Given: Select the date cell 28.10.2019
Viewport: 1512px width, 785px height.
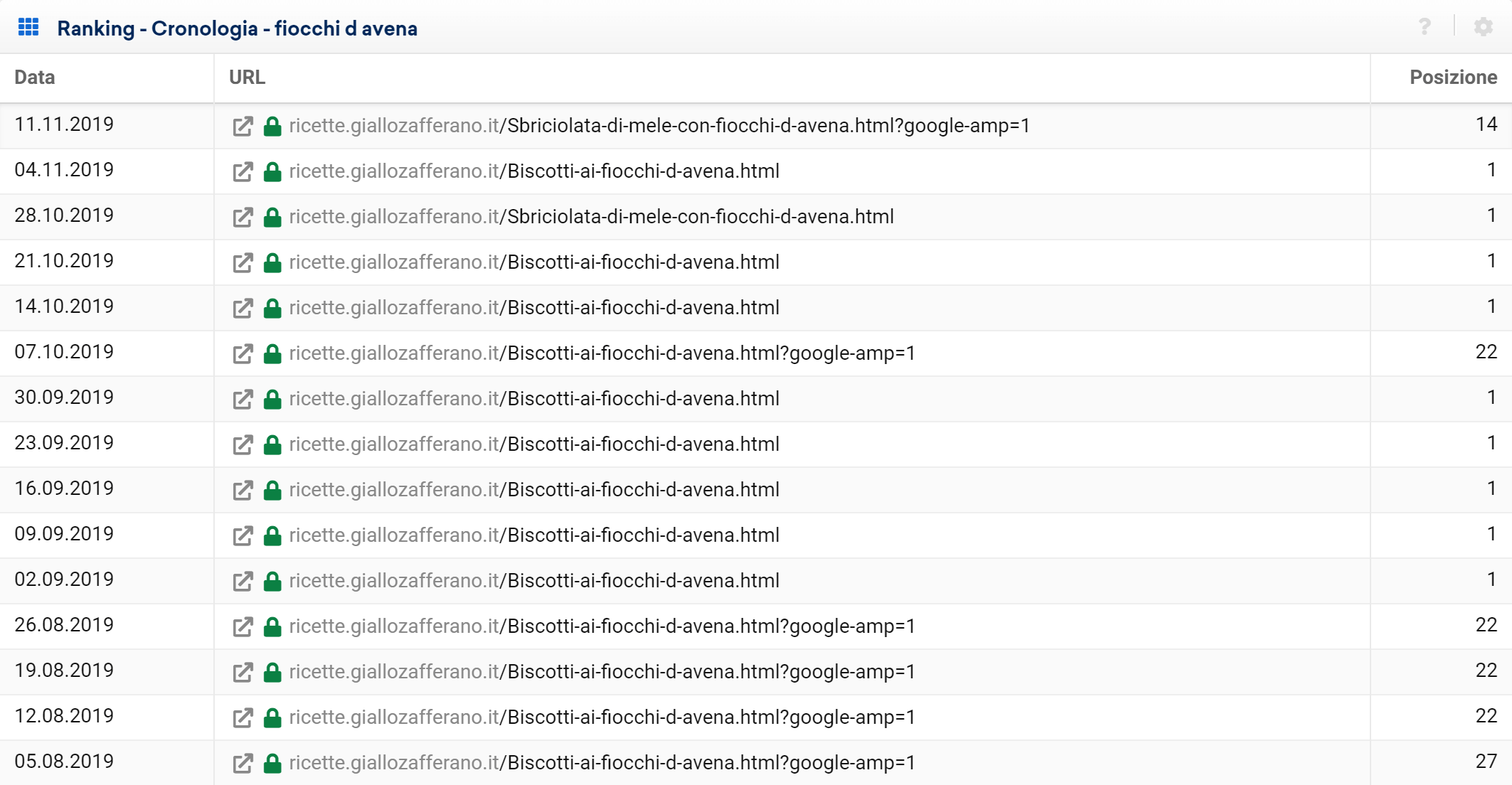Looking at the screenshot, I should click(64, 215).
